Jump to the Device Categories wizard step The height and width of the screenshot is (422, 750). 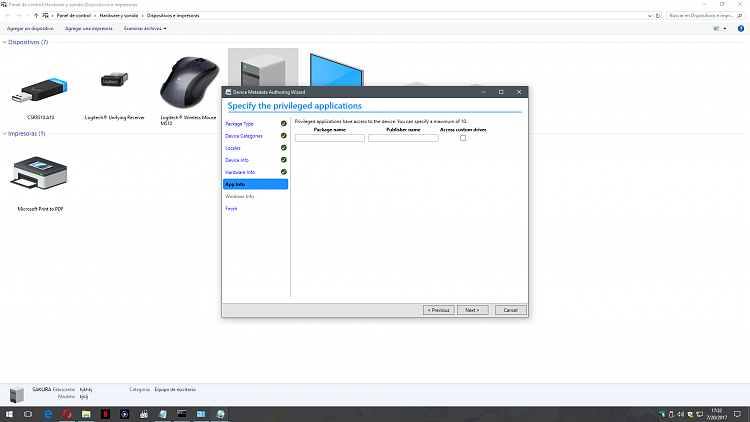pos(244,135)
